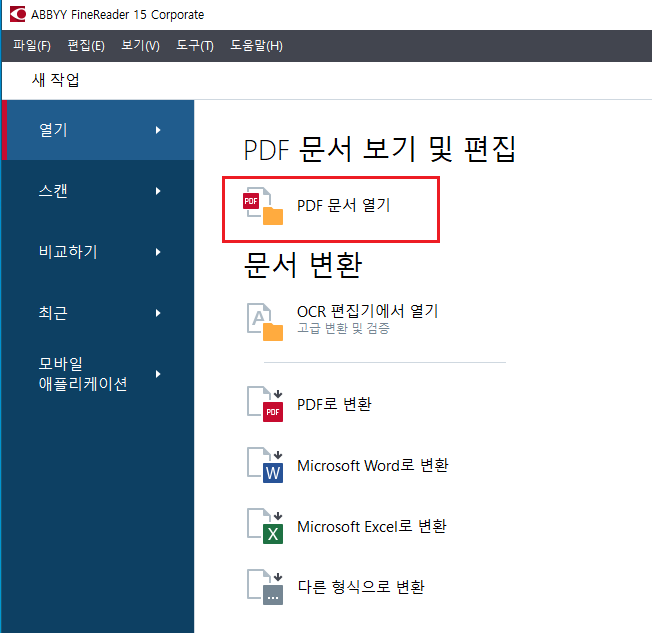Screen dimensions: 652x633
Task: Click Microsoft Word로 변환 text
Action: tap(373, 465)
